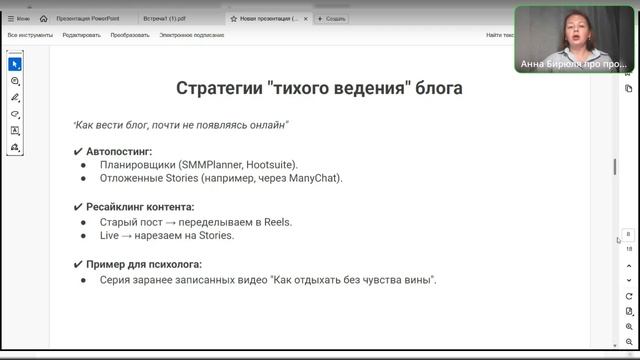The height and width of the screenshot is (360, 640).
Task: Click the vertical scrollbar thumb
Action: pyautogui.click(x=615, y=167)
